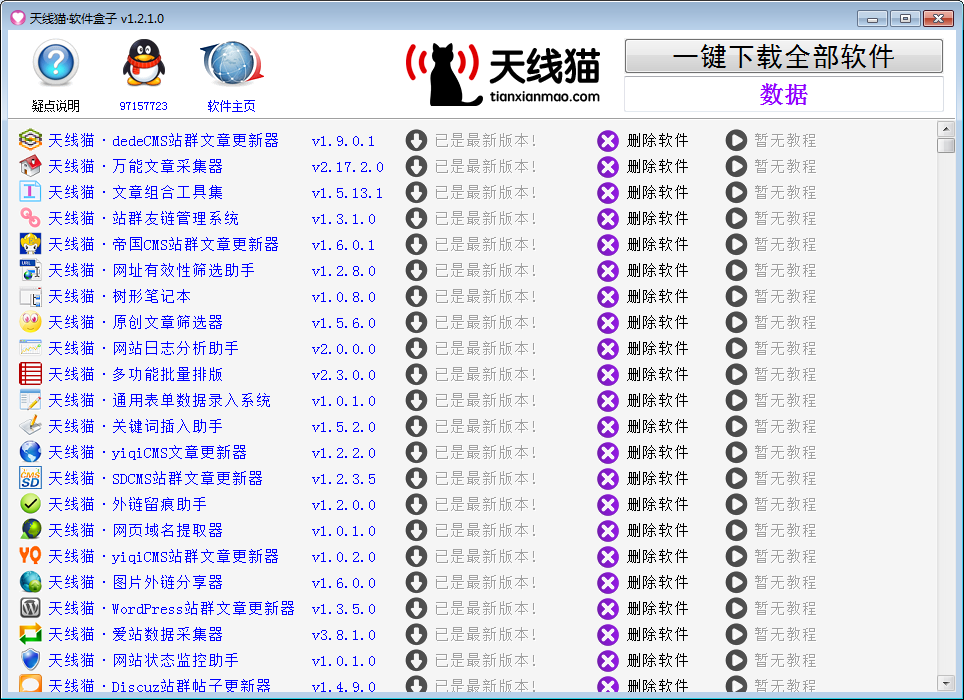The image size is (964, 700).
Task: Click 暂无教程 for SDCMS站群文章更新器
Action: tap(785, 478)
